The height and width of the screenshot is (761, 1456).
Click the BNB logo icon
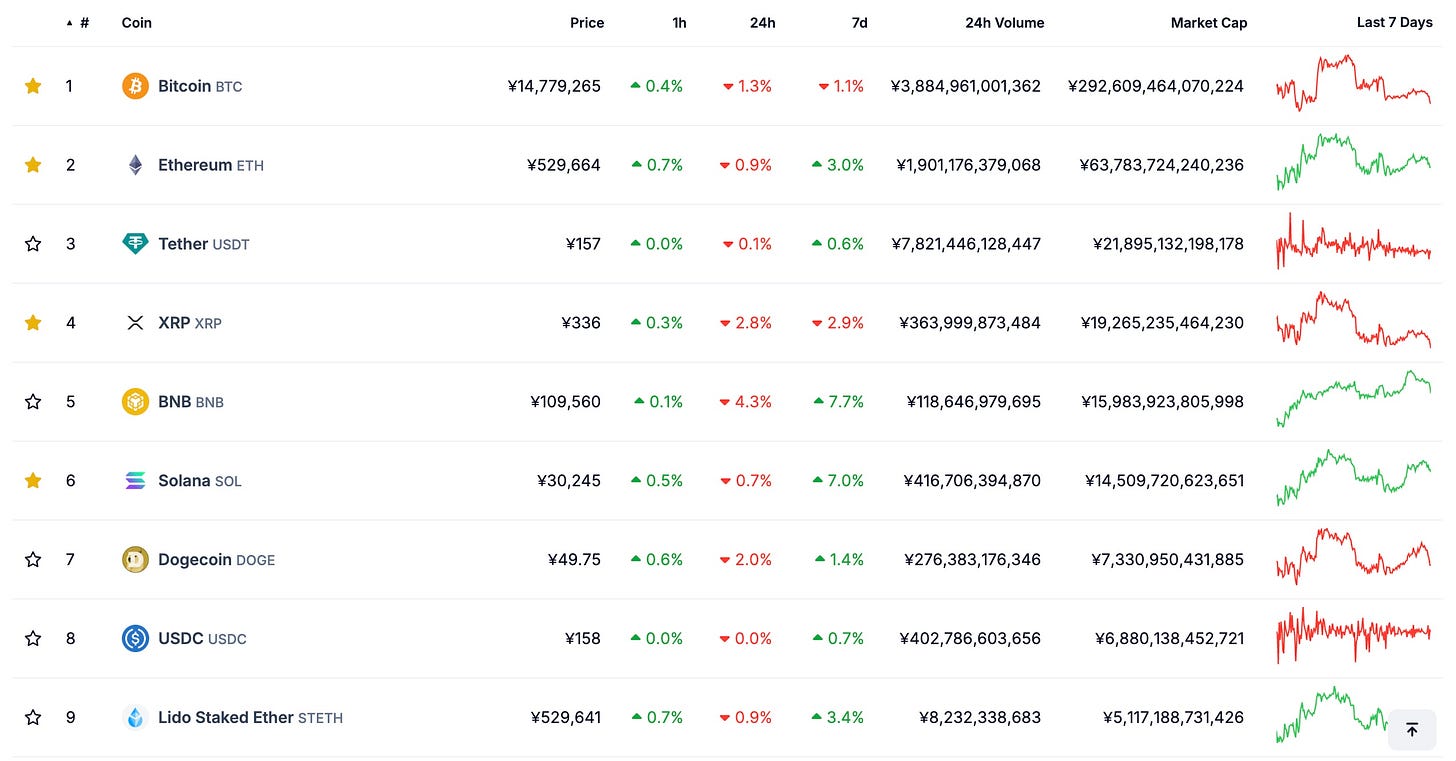(135, 402)
